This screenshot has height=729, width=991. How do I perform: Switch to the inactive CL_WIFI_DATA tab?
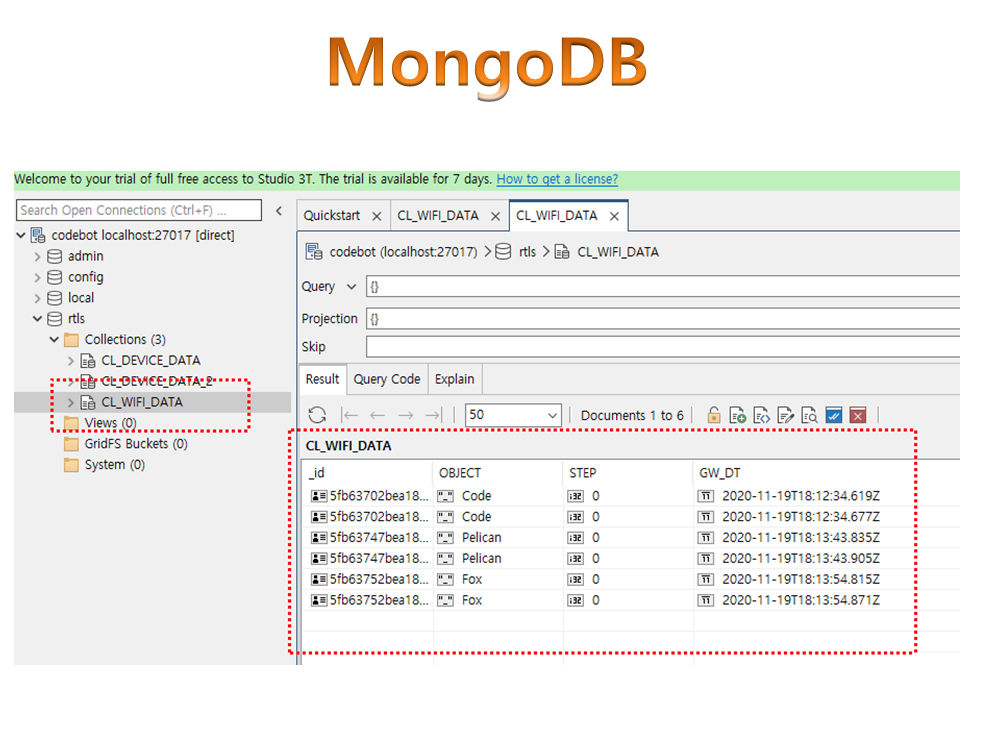tap(437, 216)
